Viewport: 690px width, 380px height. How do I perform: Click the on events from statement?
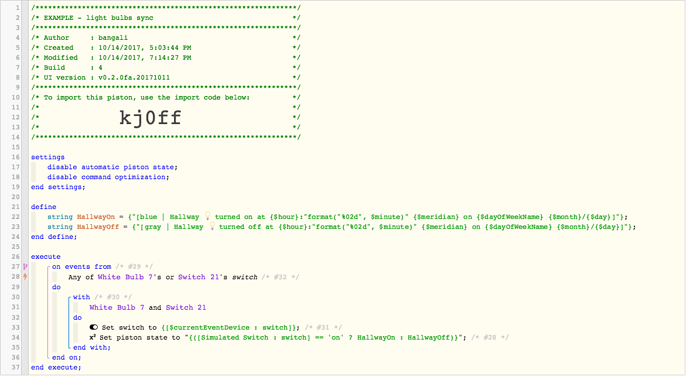tap(81, 267)
